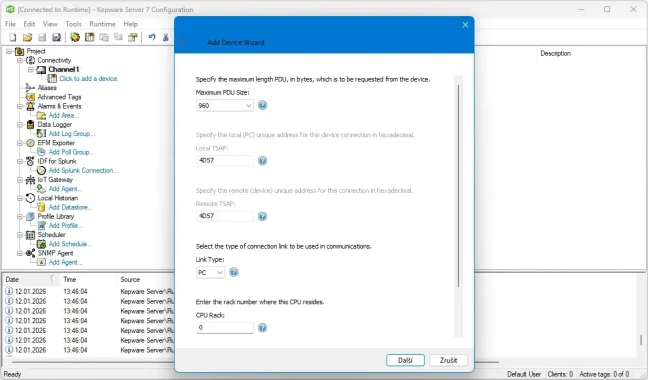Select the IDF for Splunk tree item
The image size is (648, 380).
pos(57,161)
